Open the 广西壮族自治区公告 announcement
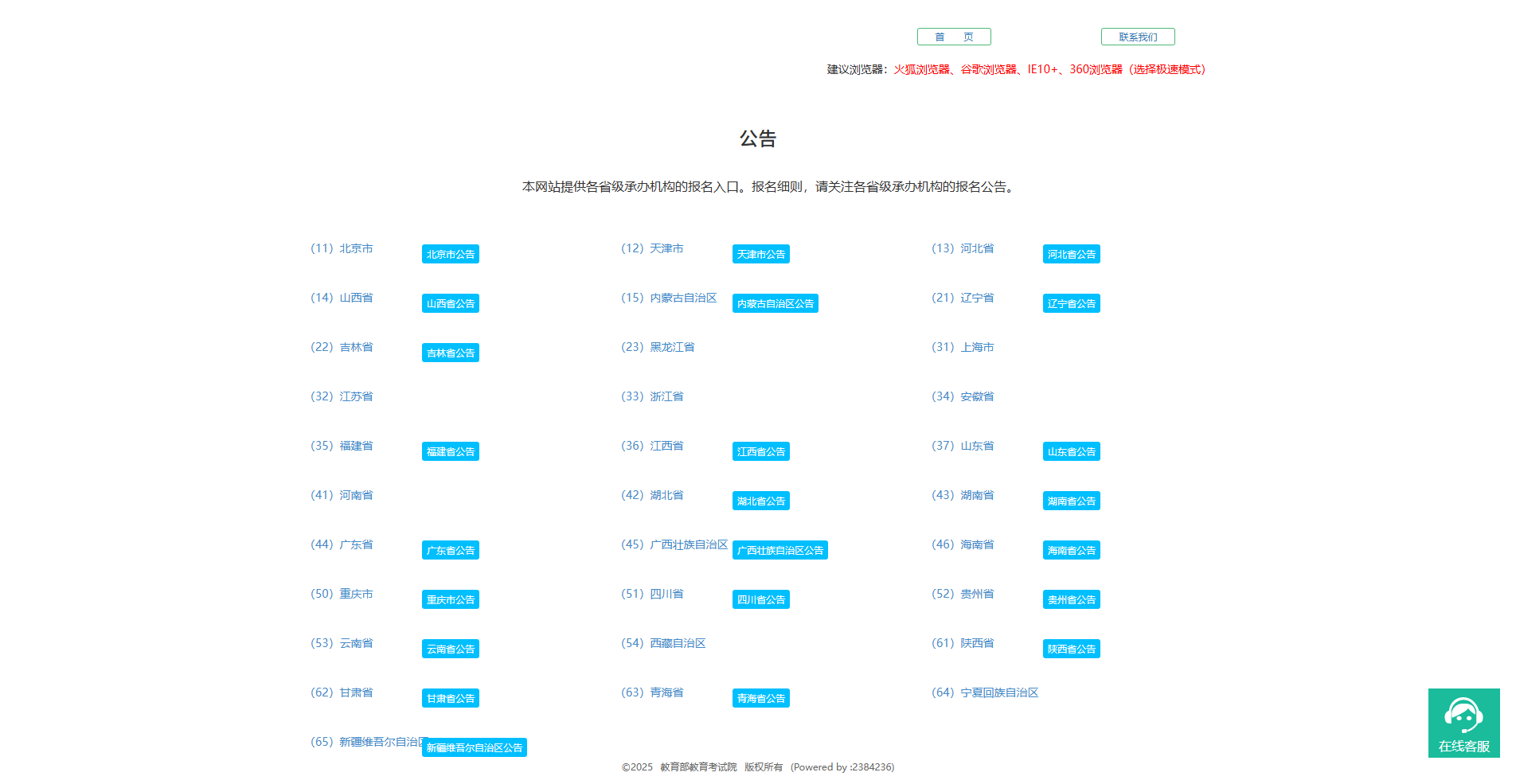The width and height of the screenshot is (1516, 784). coord(781,549)
